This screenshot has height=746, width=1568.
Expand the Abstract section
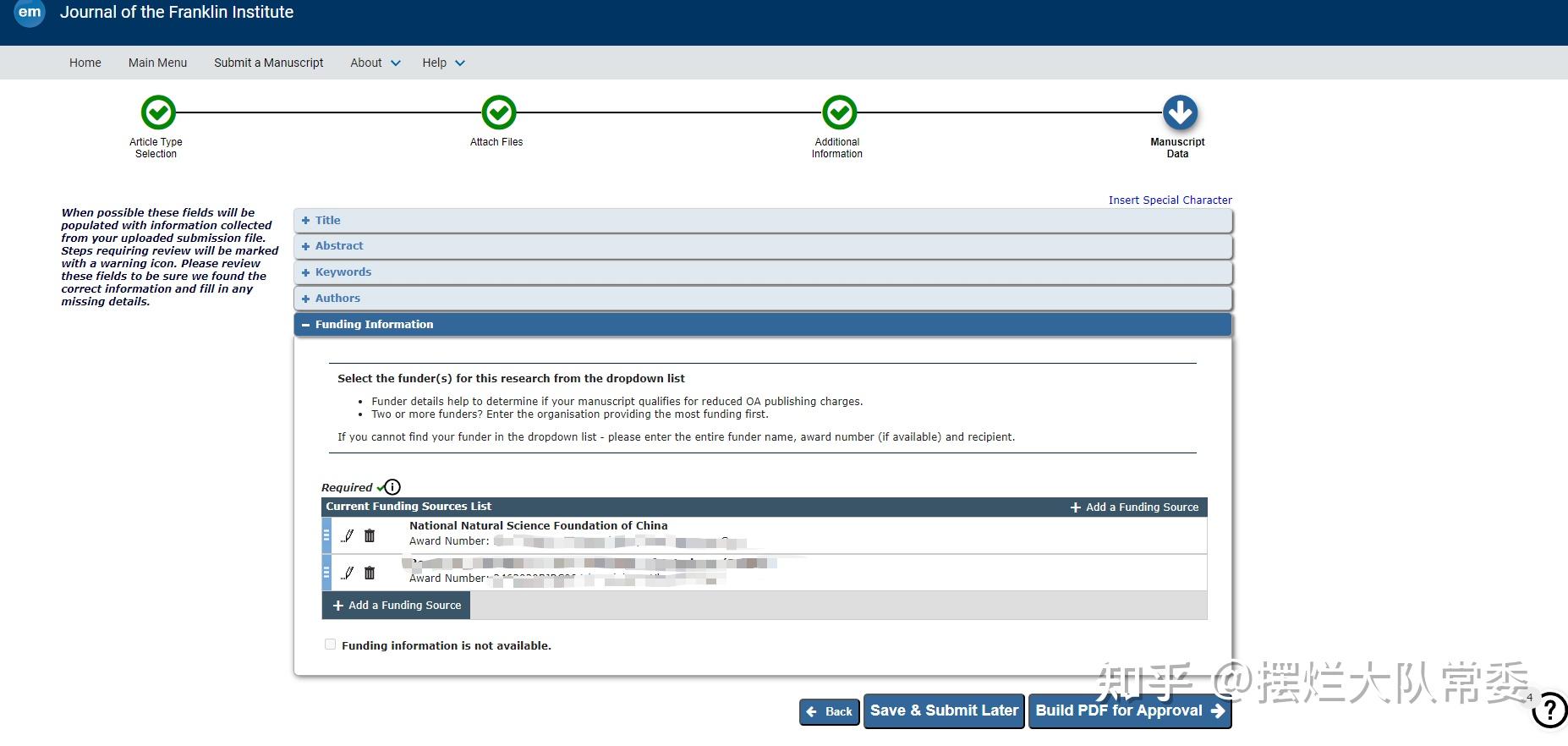tap(763, 246)
